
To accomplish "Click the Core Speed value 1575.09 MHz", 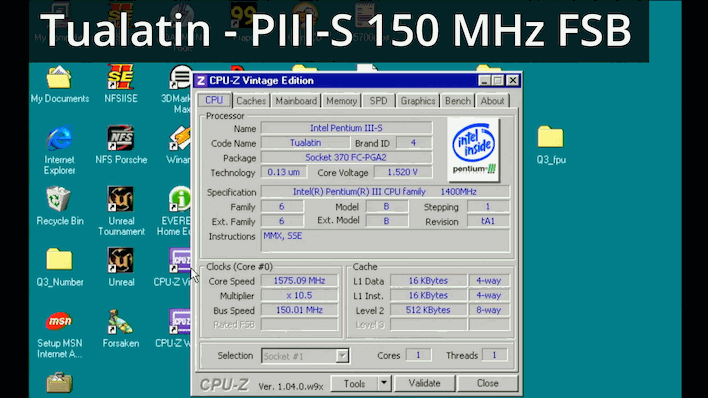I will pyautogui.click(x=299, y=281).
